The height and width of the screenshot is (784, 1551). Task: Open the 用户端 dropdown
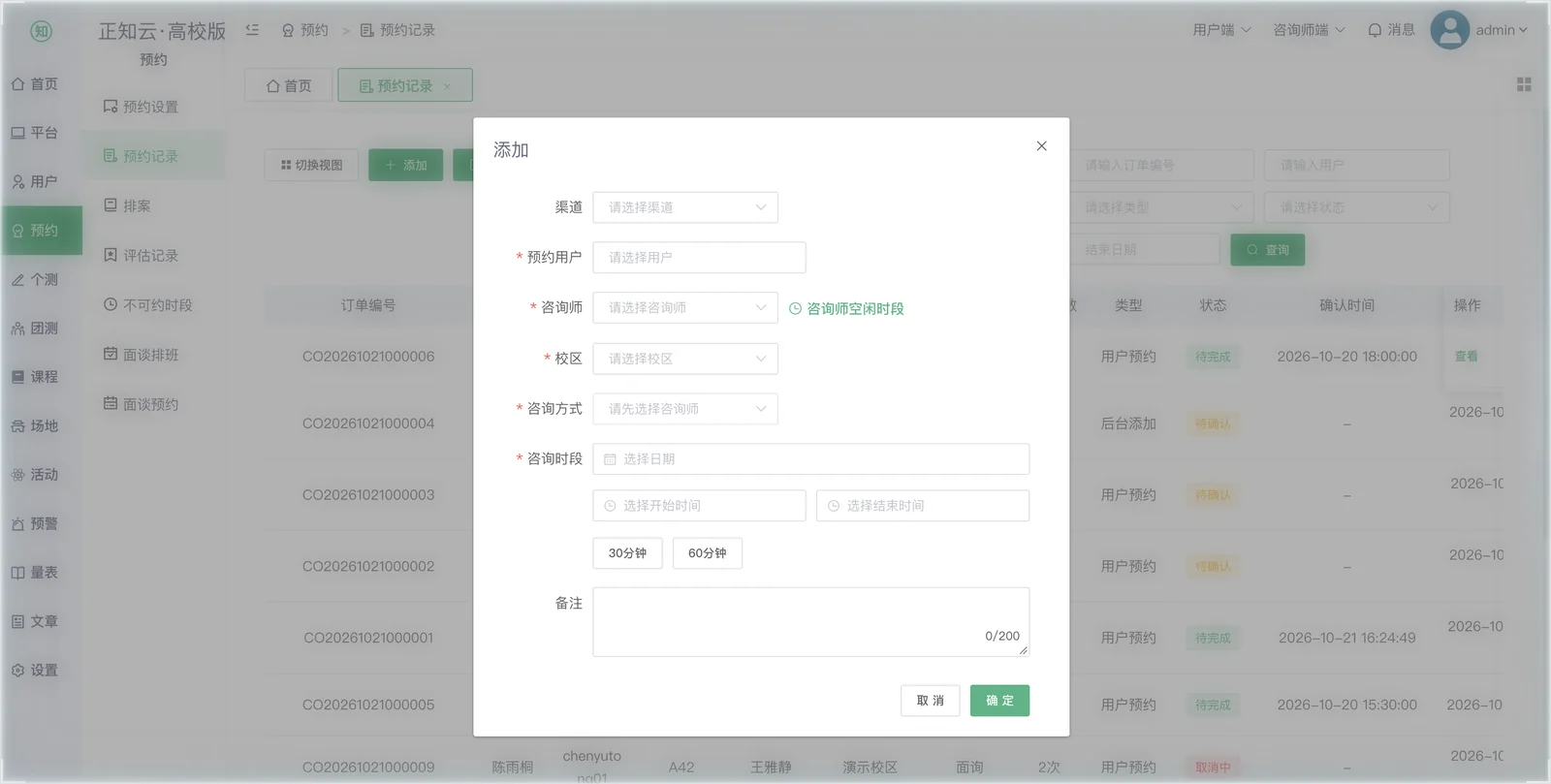coord(1221,30)
